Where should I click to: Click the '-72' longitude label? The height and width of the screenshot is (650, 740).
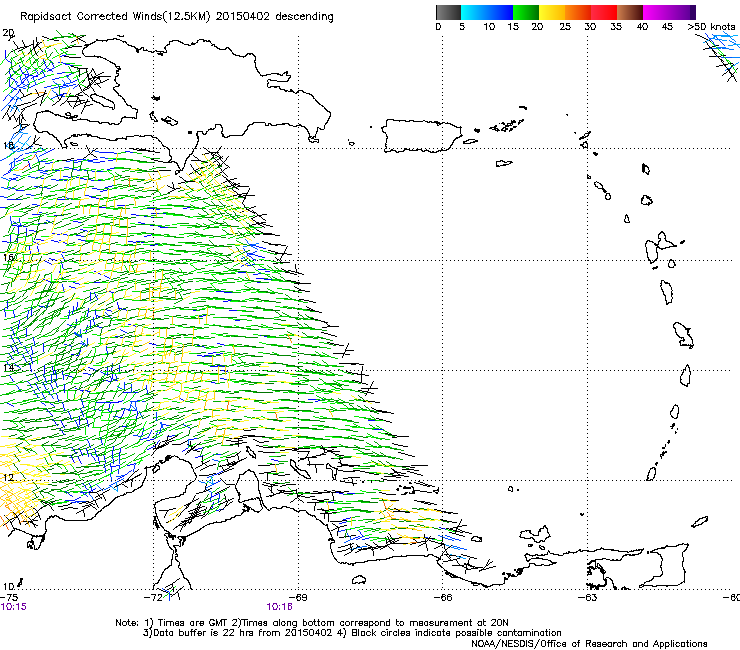pos(154,597)
